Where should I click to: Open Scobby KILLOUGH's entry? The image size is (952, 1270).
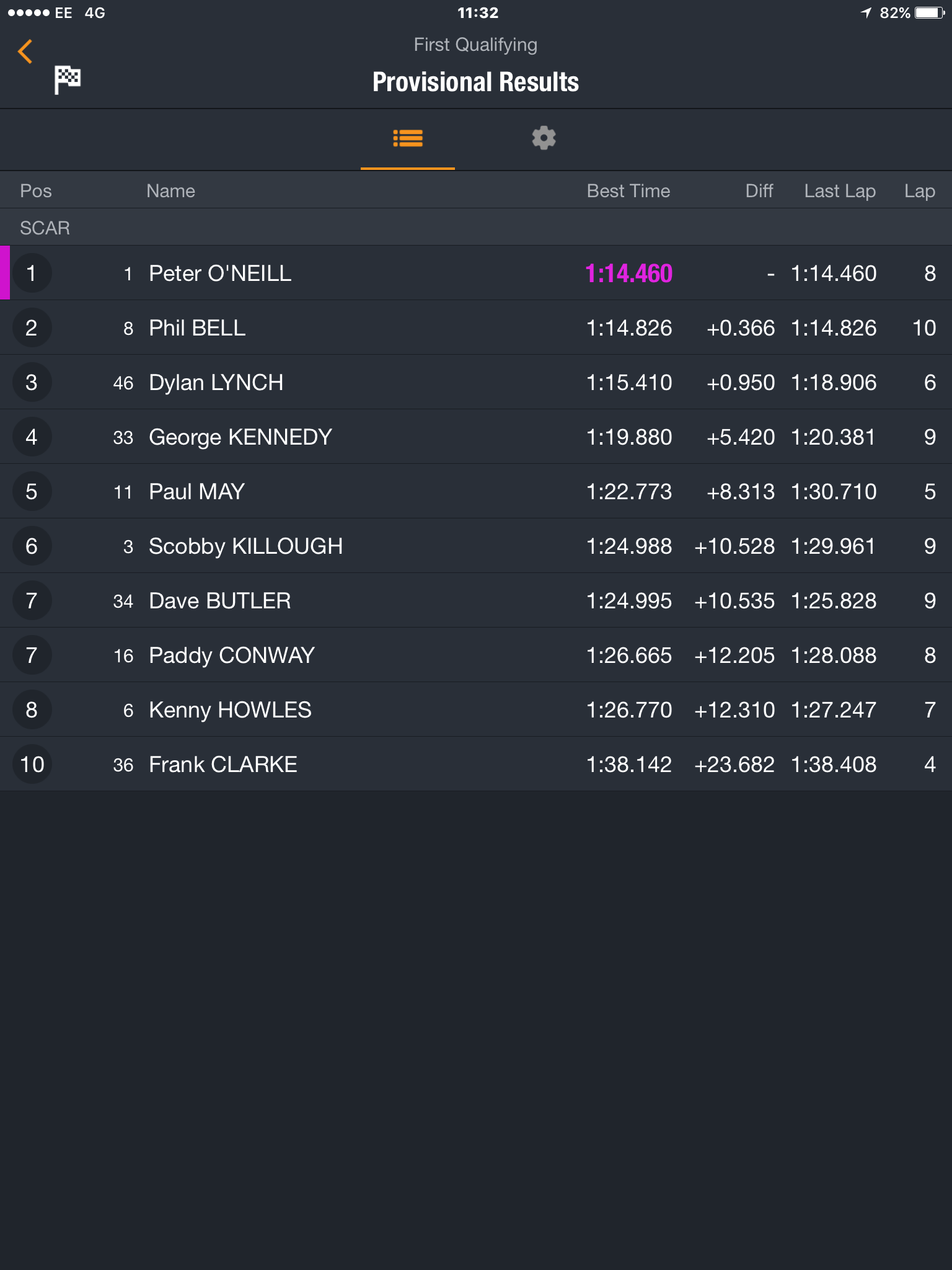[476, 546]
